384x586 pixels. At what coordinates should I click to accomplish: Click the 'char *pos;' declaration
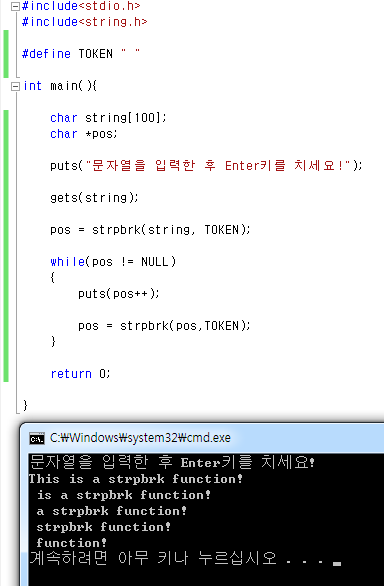pyautogui.click(x=84, y=134)
